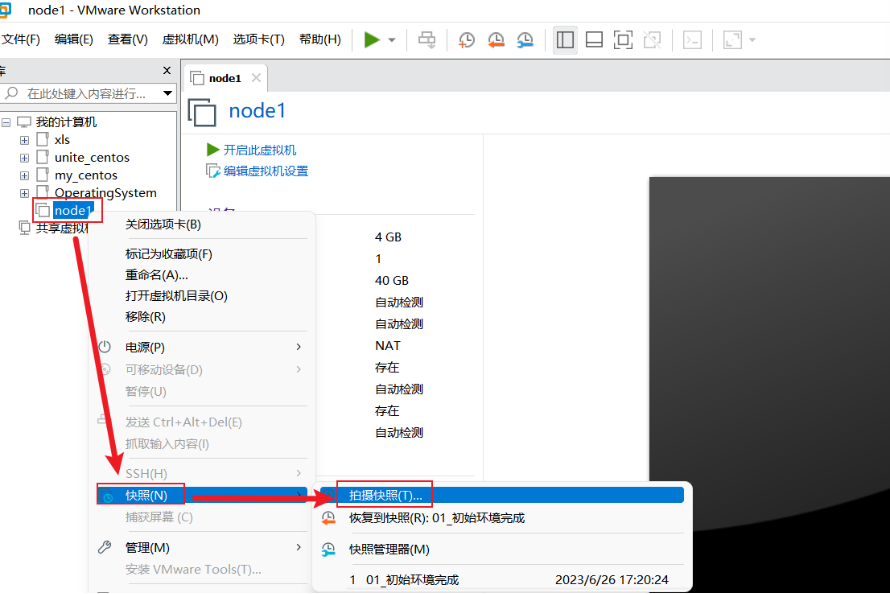Click the Take Snapshot toolbar icon
Screen dimensions: 890x594
click(x=467, y=40)
